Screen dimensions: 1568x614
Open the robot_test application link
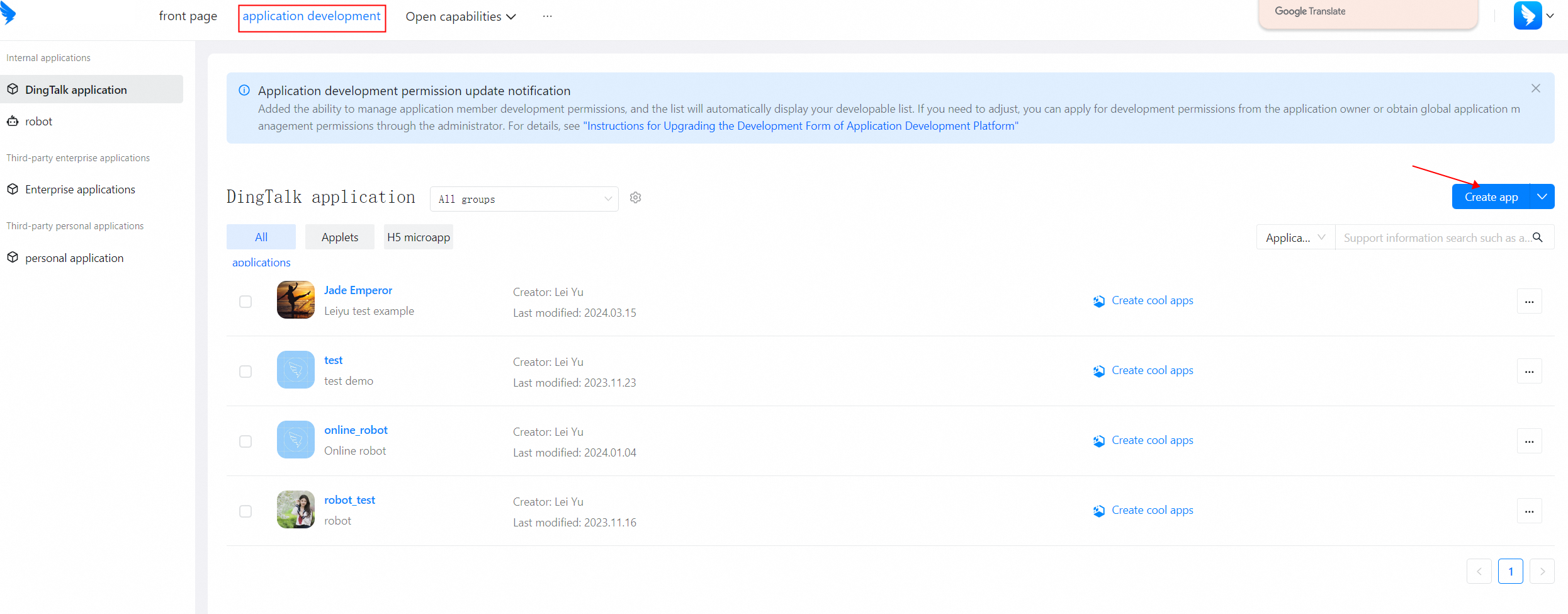tap(350, 499)
